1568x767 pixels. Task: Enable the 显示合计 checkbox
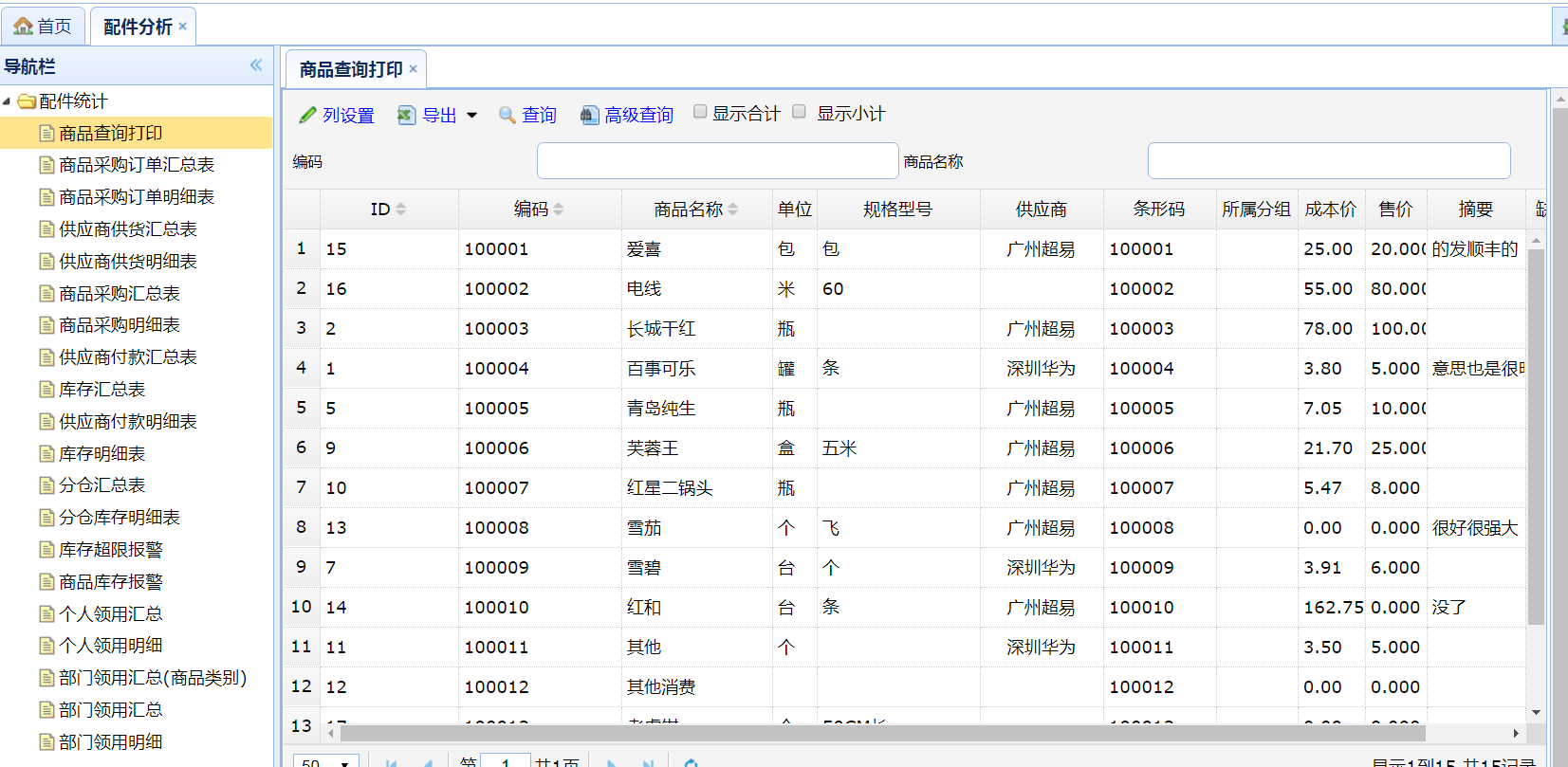pos(700,112)
